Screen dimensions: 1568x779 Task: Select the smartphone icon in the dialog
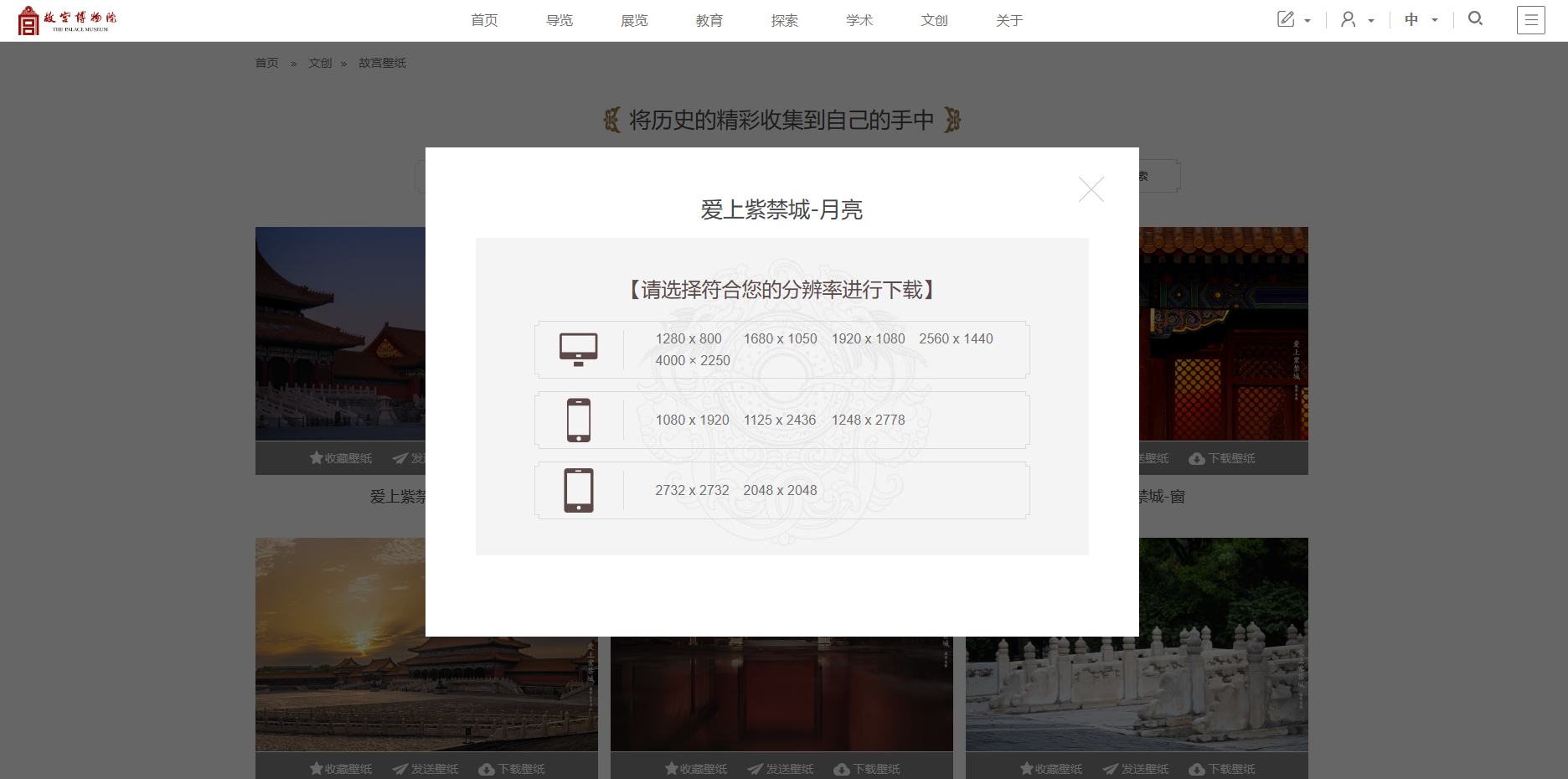click(x=579, y=420)
